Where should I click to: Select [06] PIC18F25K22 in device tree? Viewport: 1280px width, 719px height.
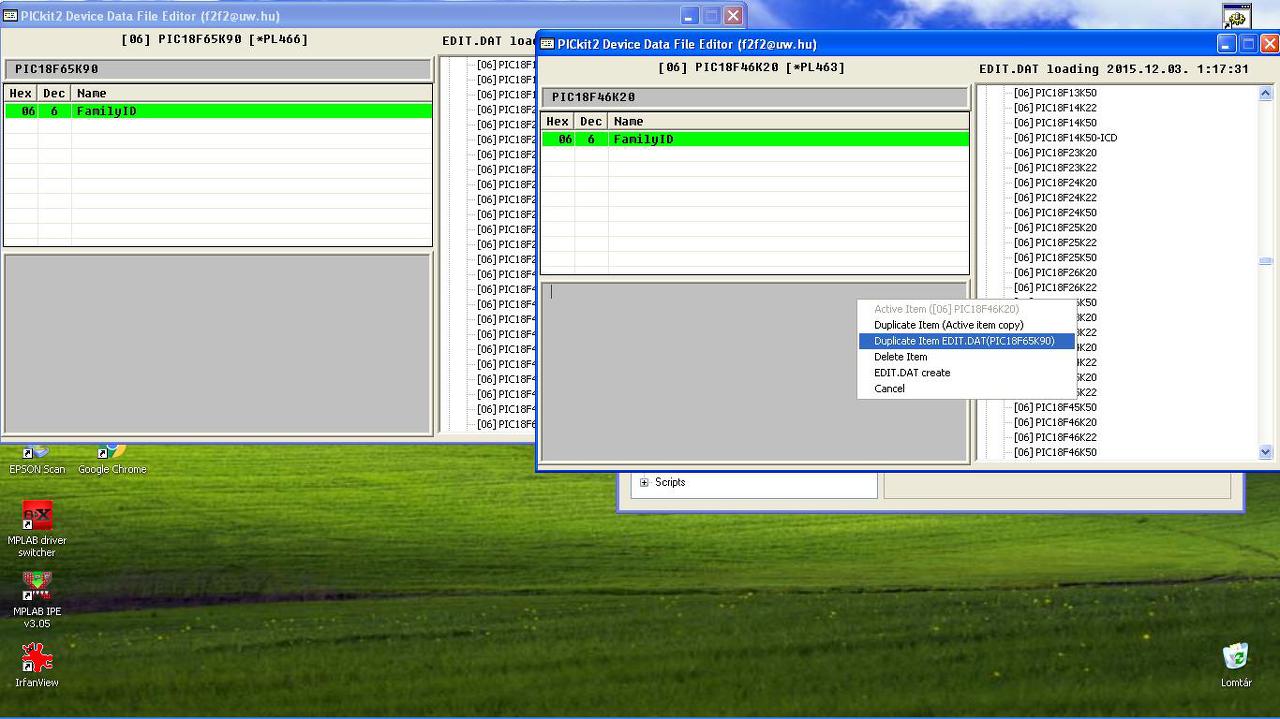[1055, 243]
